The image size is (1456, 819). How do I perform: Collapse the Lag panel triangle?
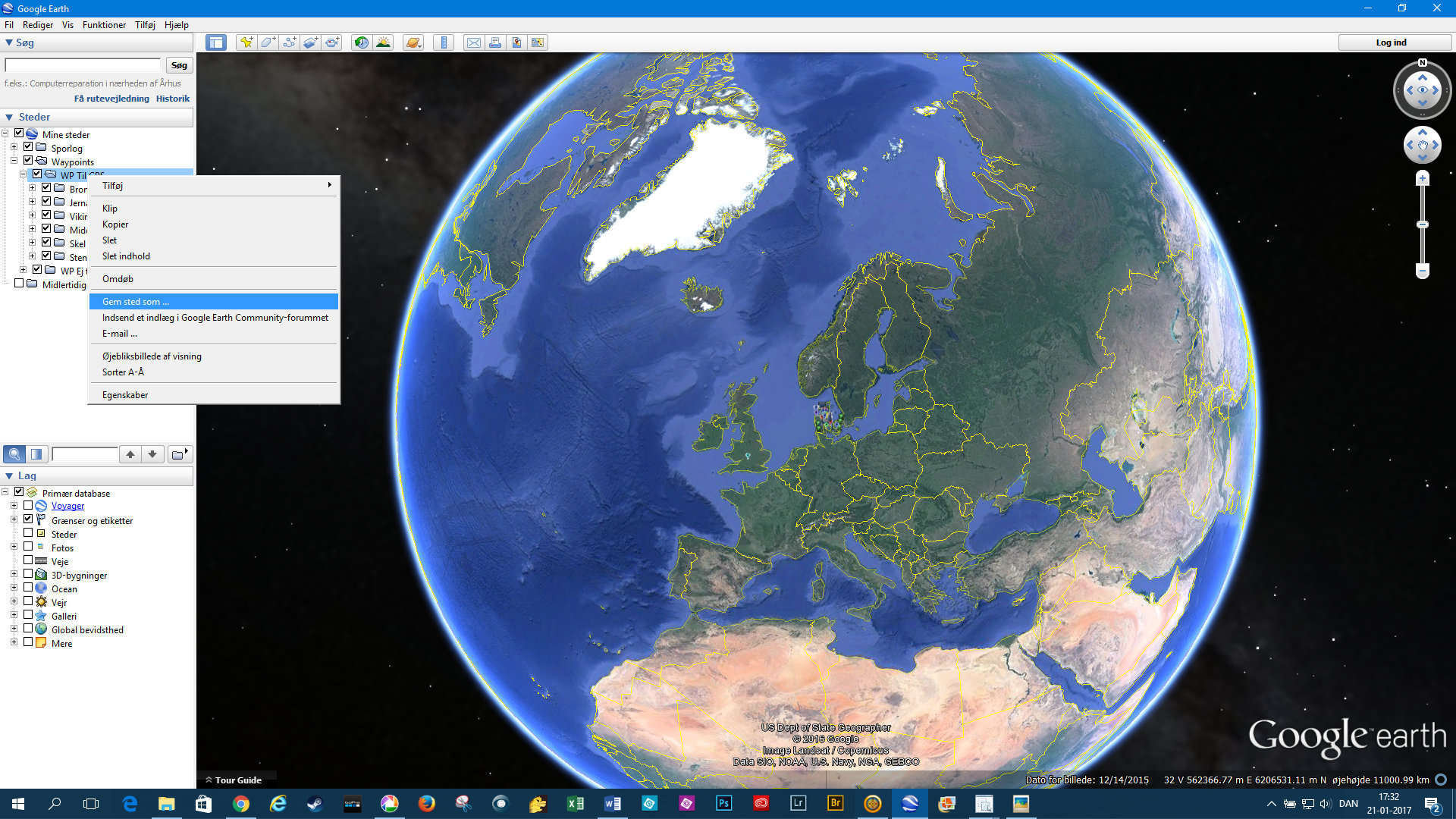point(8,475)
